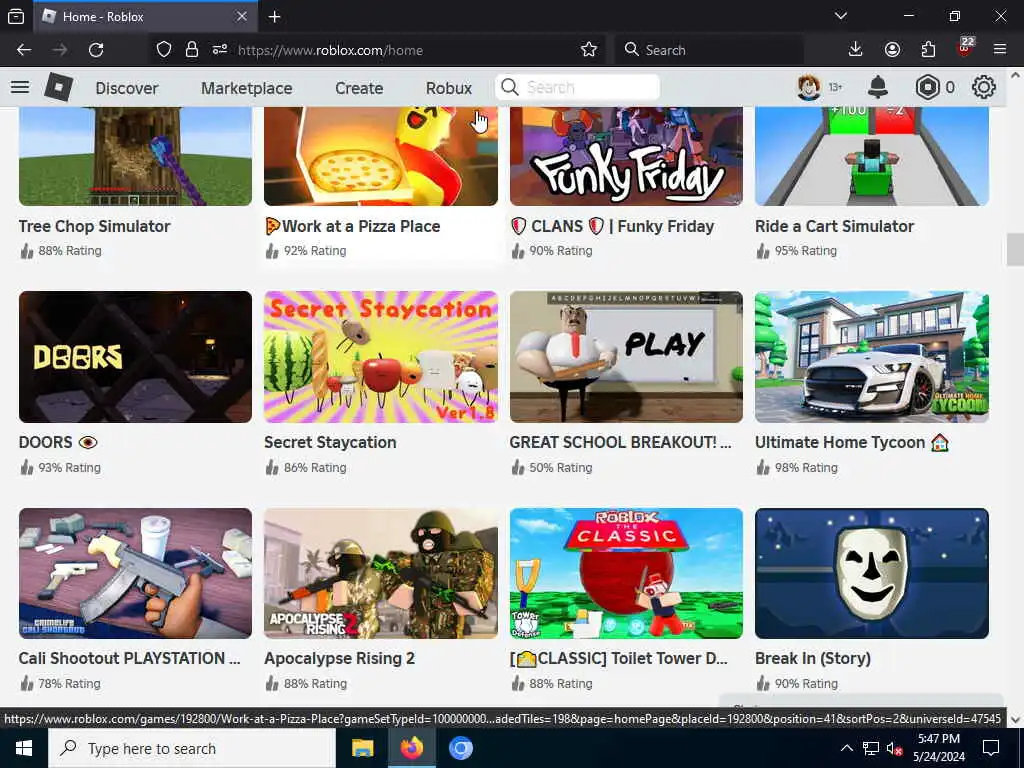The width and height of the screenshot is (1024, 768).
Task: Click the Firefox address bar URL
Action: (330, 50)
